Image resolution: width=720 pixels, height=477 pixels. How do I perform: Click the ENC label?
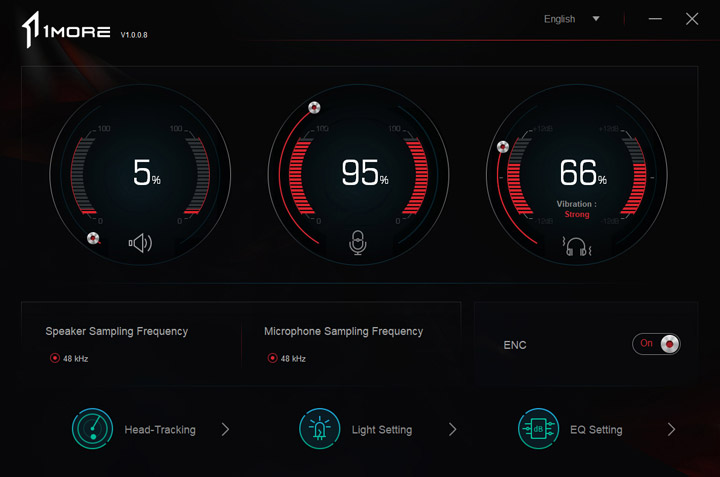click(515, 345)
